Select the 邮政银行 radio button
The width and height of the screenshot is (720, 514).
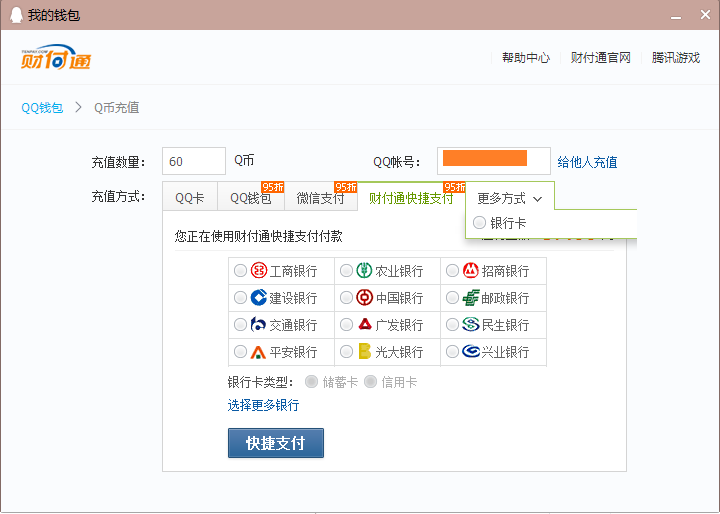tap(452, 298)
